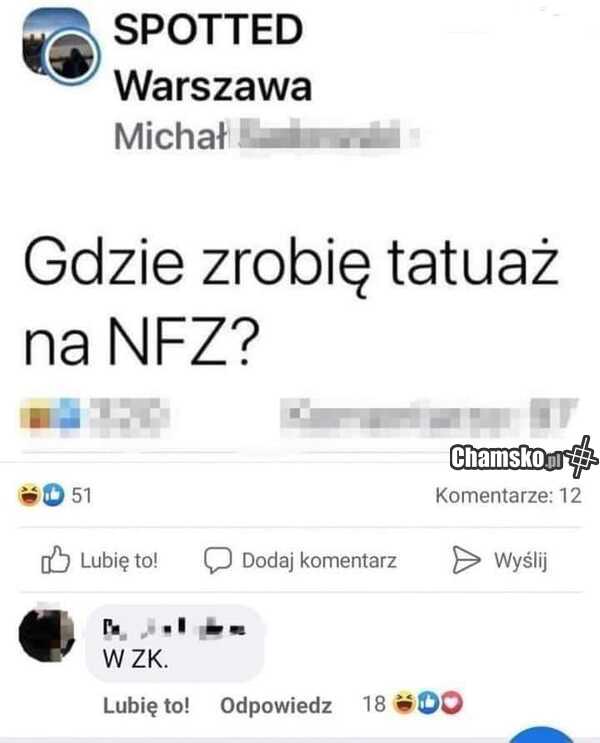Open the commenter's profile picture
Viewport: 600px width, 743px height.
tap(46, 635)
